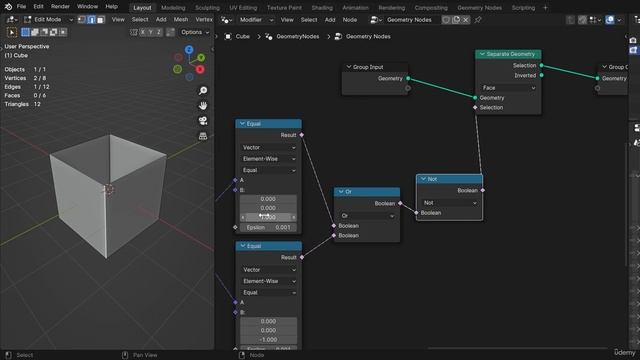This screenshot has width=640, height=360.
Task: Open the File menu
Action: click(x=21, y=7)
